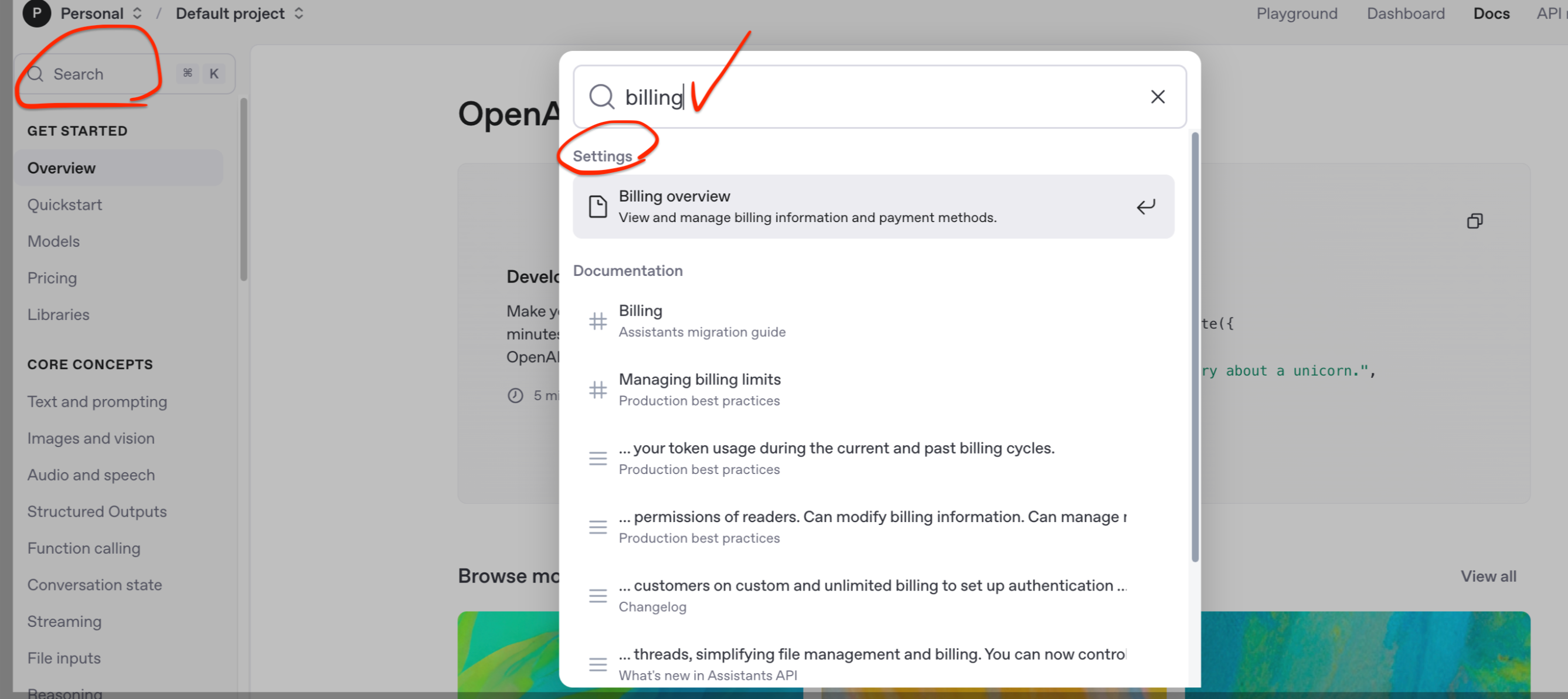
Task: Click the Billing overview document icon
Action: point(598,206)
